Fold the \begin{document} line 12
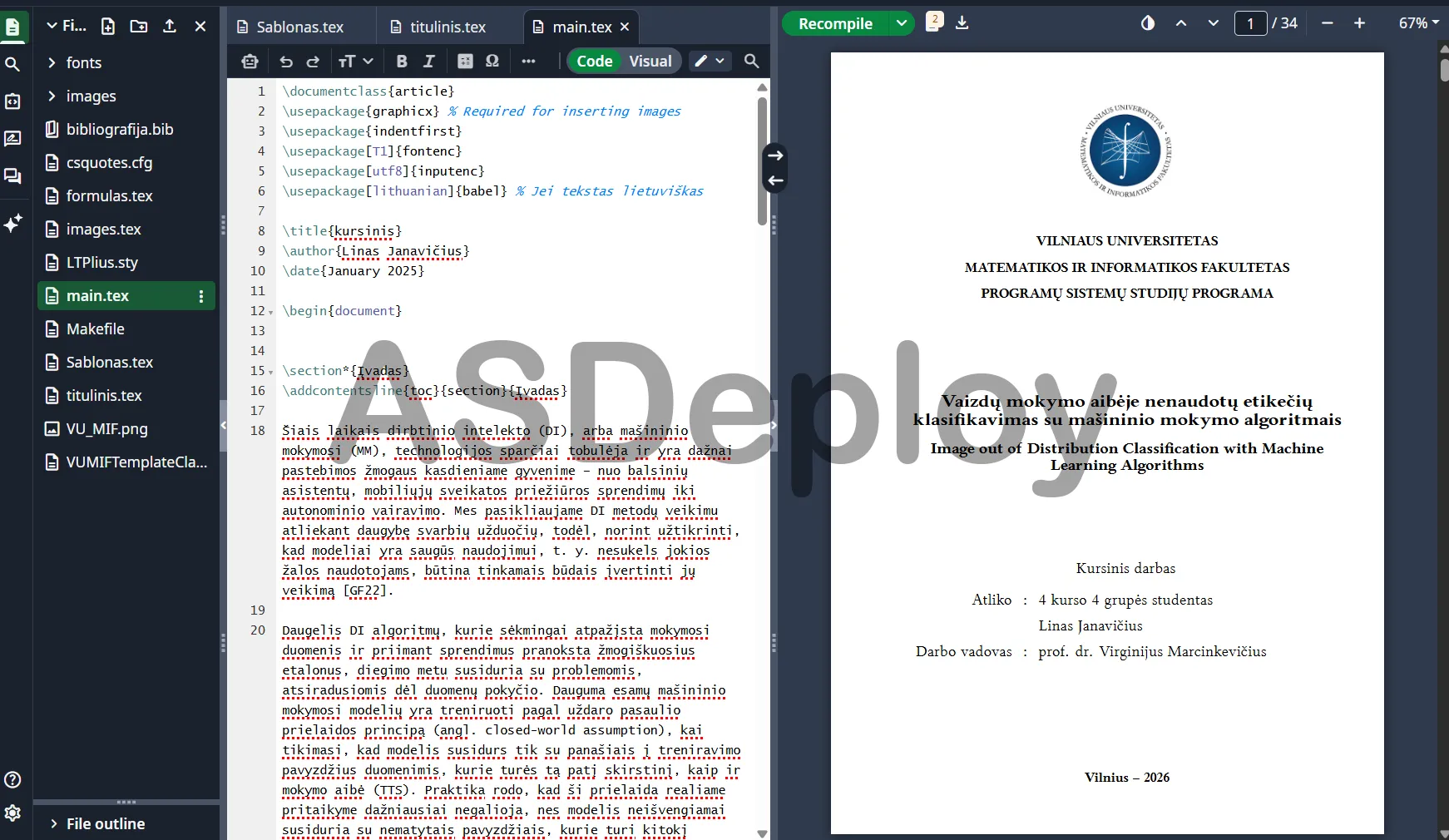 (271, 312)
